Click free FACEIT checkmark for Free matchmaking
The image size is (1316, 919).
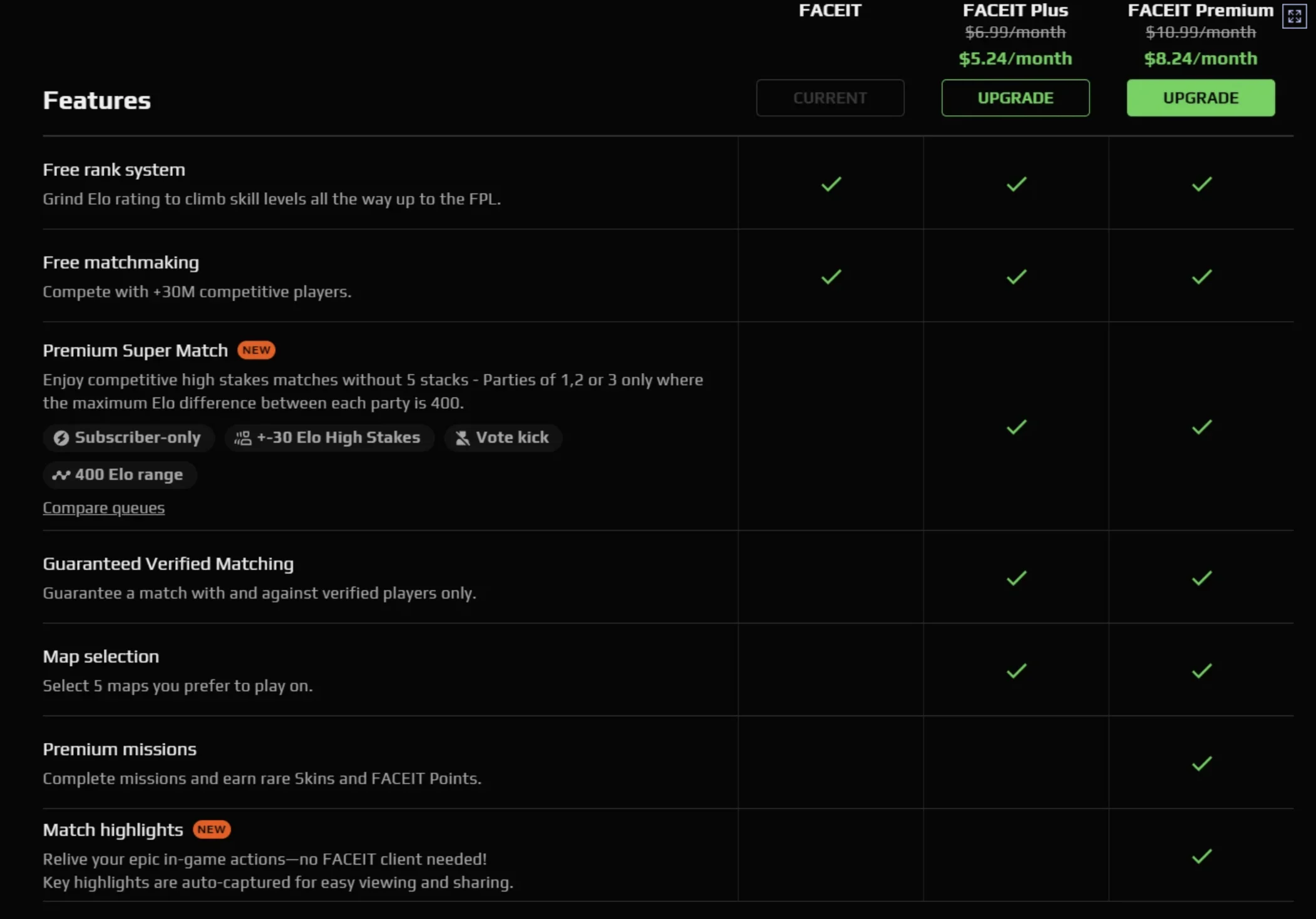831,277
